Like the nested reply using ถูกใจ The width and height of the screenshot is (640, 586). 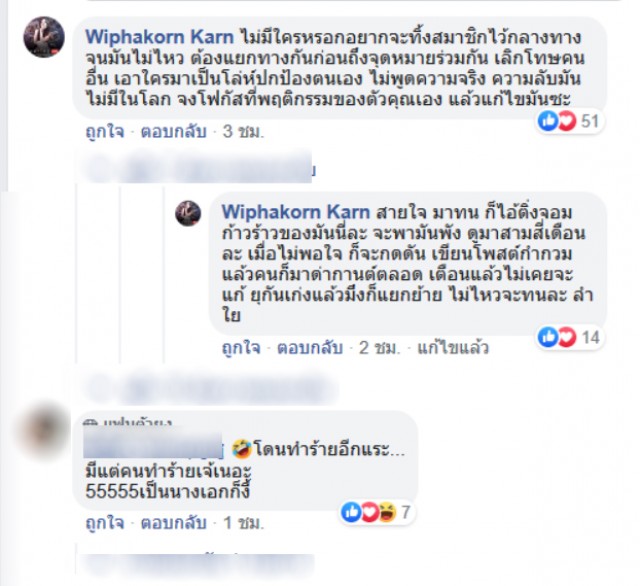tap(241, 348)
